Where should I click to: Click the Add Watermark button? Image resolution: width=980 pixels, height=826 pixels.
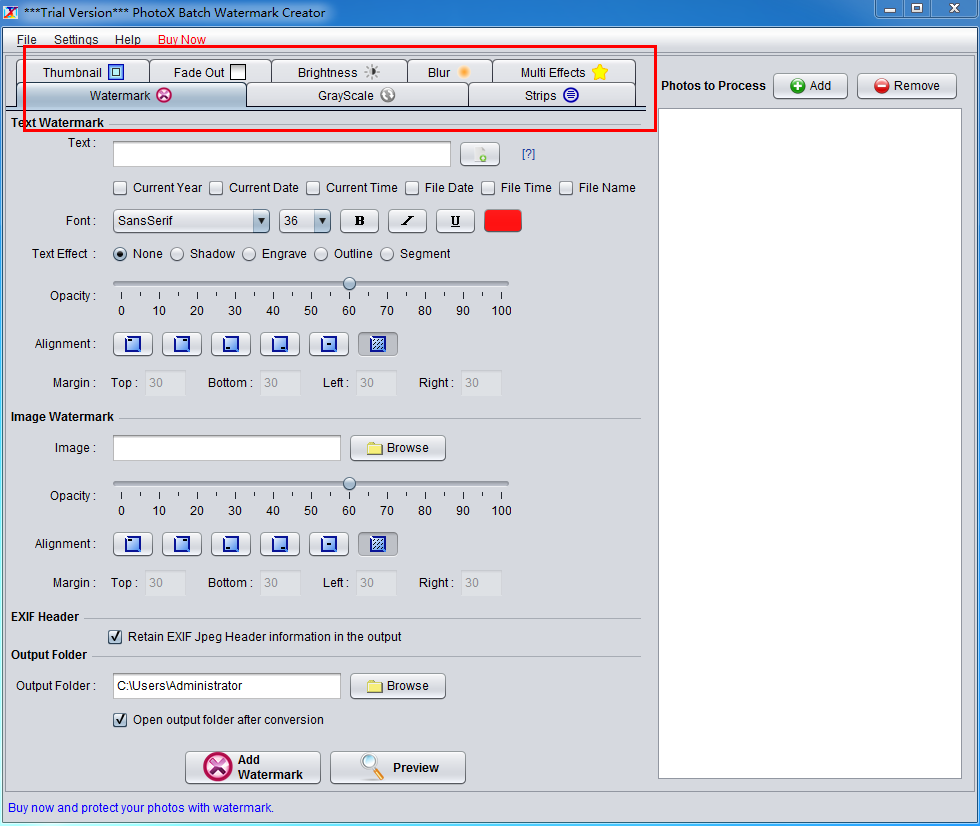(x=253, y=767)
